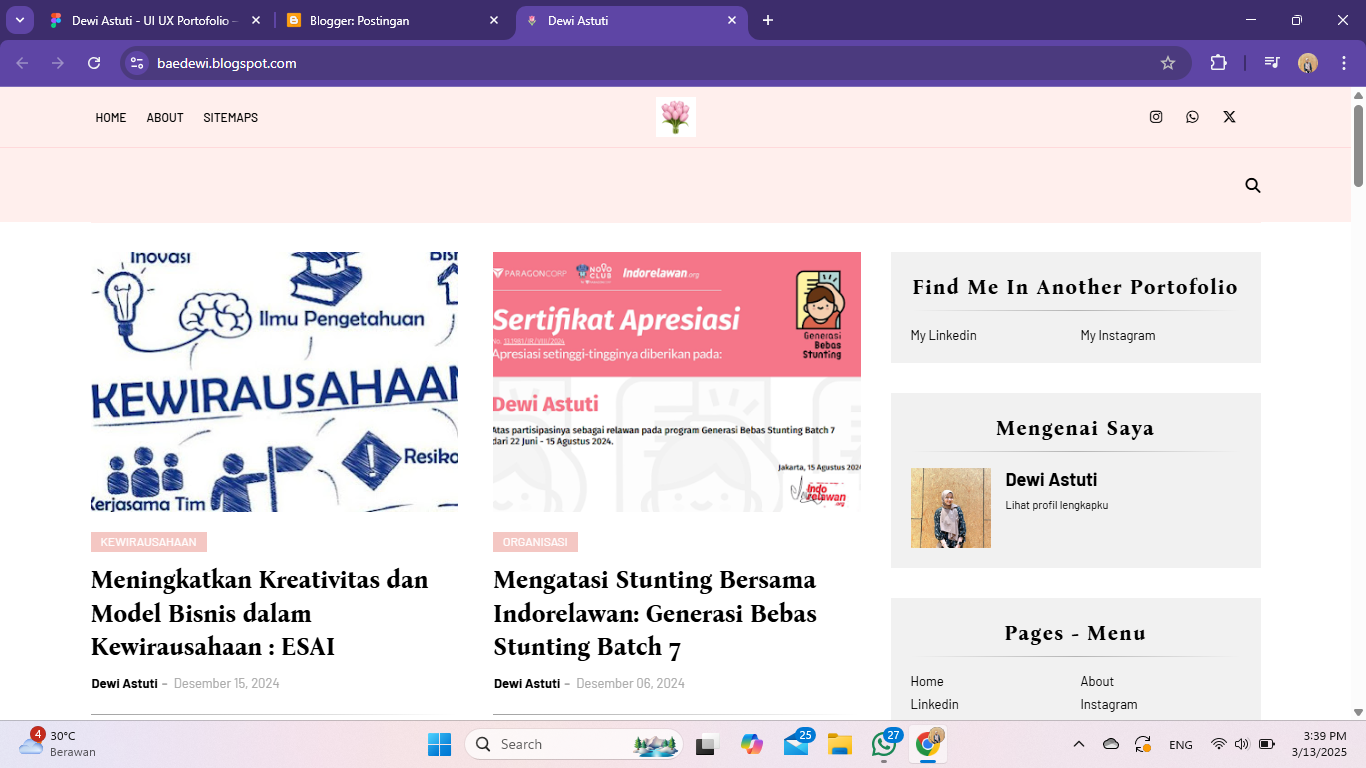Click author Dewi Astuti under Desember 06 post

tap(527, 683)
